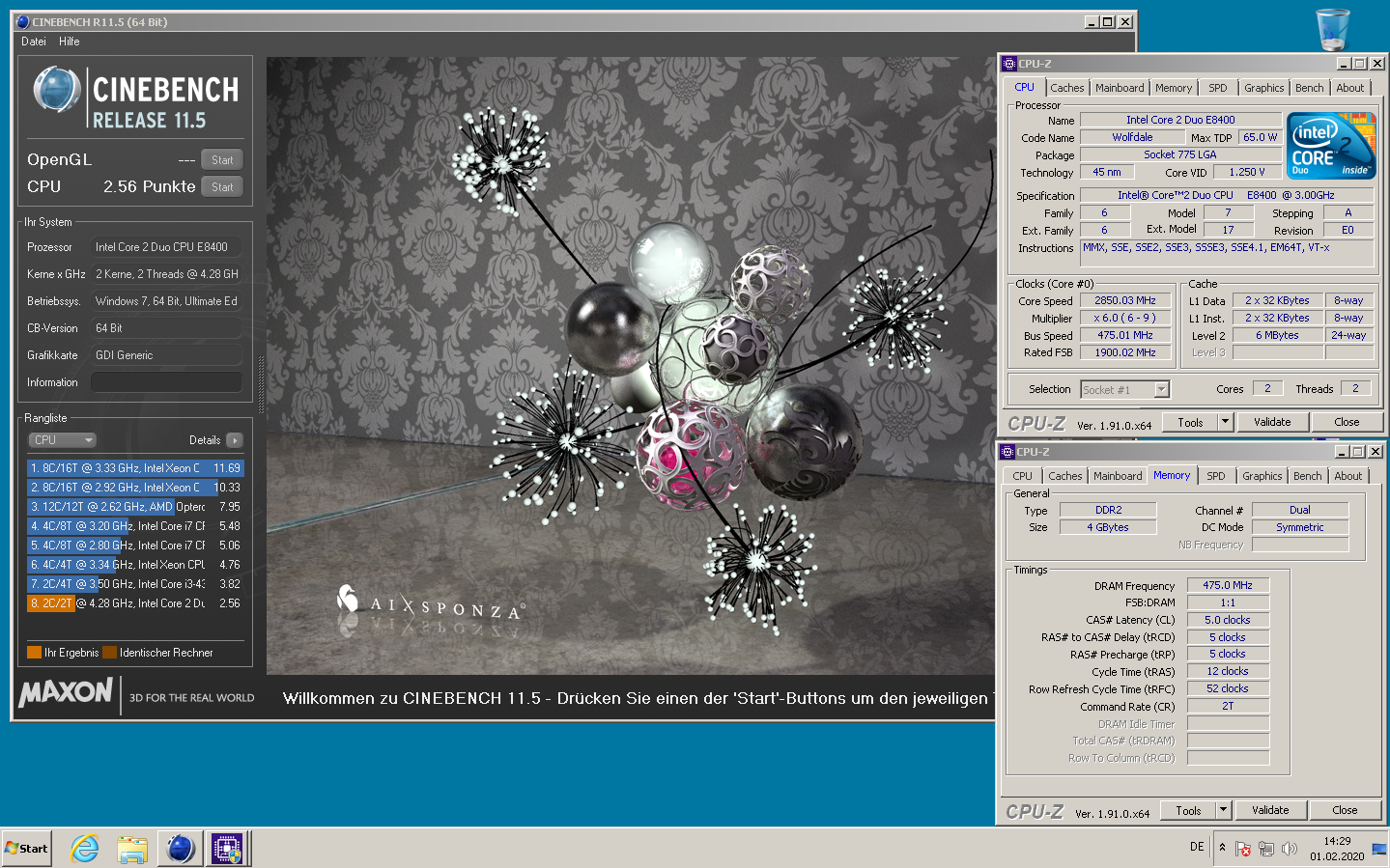Viewport: 1390px width, 868px height.
Task: Start the OpenGL benchmark
Action: [x=222, y=160]
